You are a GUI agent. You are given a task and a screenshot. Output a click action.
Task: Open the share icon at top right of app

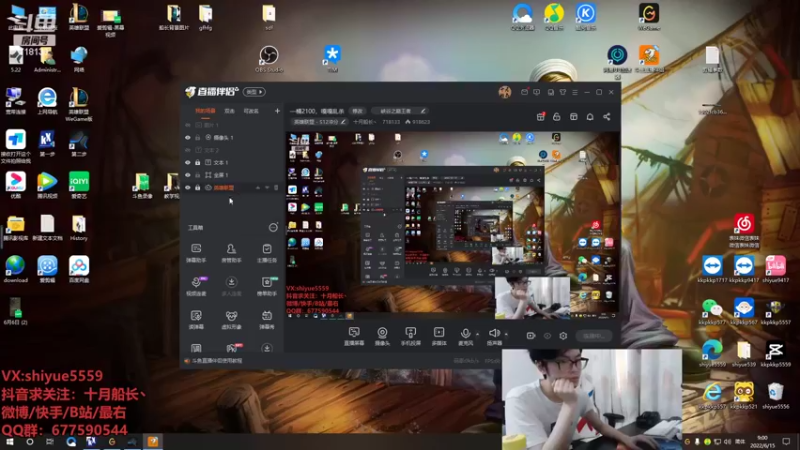tap(607, 117)
